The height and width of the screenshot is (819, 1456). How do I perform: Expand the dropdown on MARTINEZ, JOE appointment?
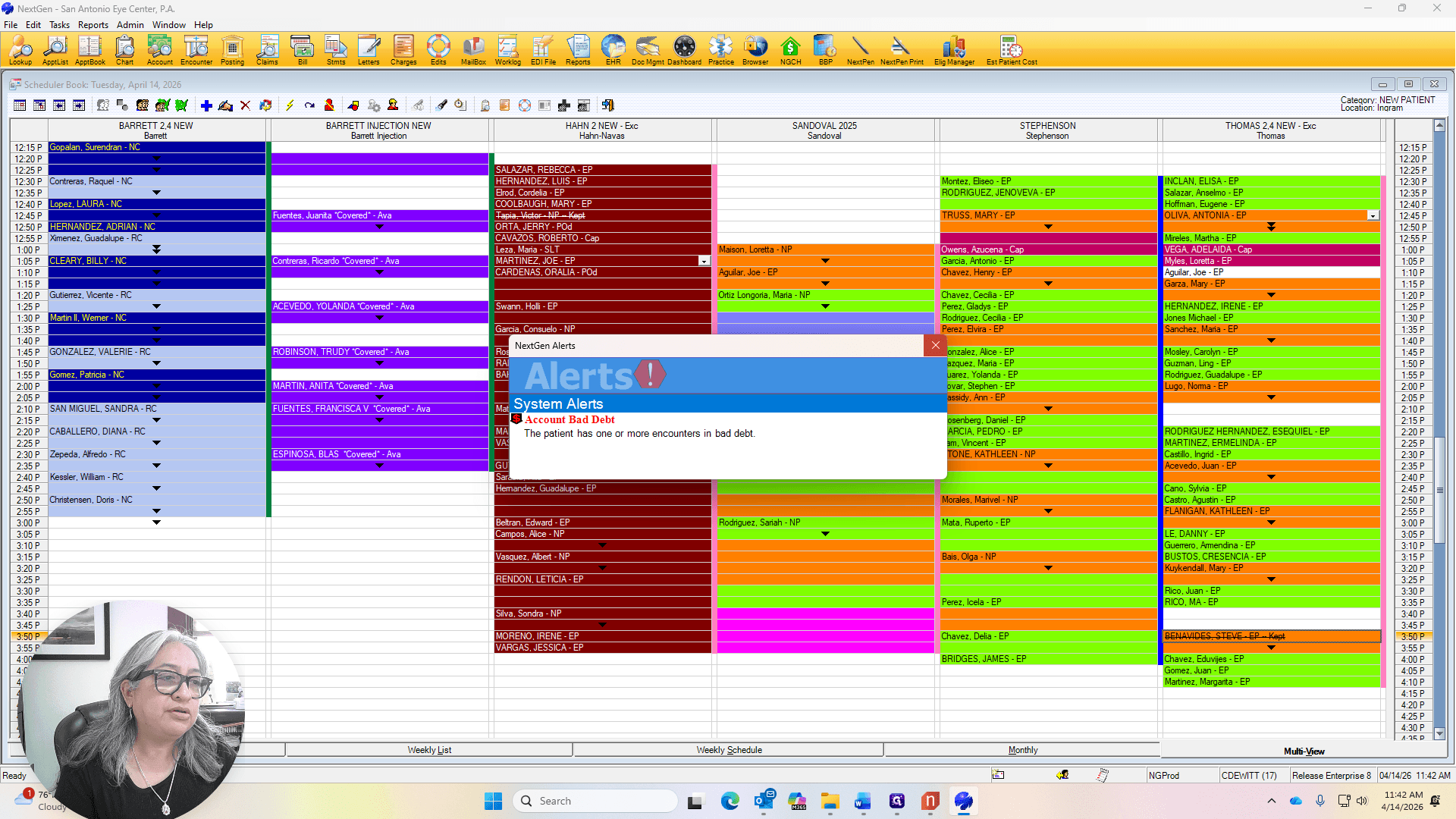click(704, 262)
